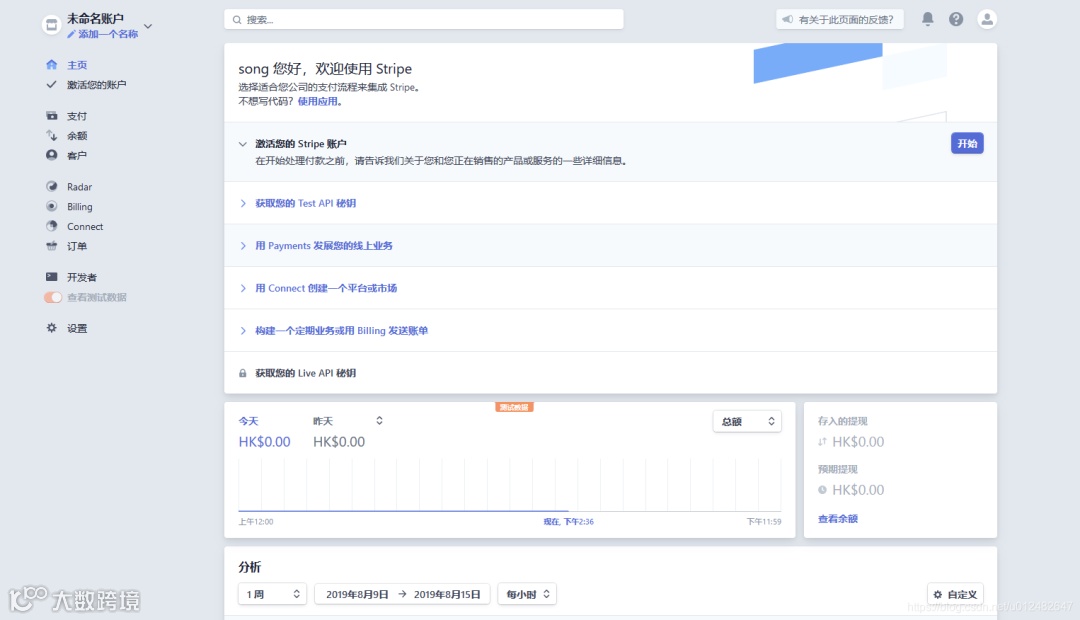Click the megaphone feedback icon
Screen dimensions: 1080x620
tap(787, 19)
